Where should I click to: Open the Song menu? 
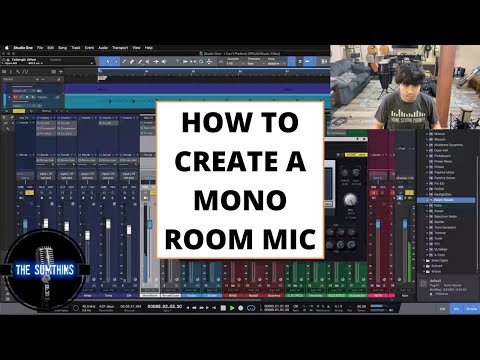click(x=62, y=48)
